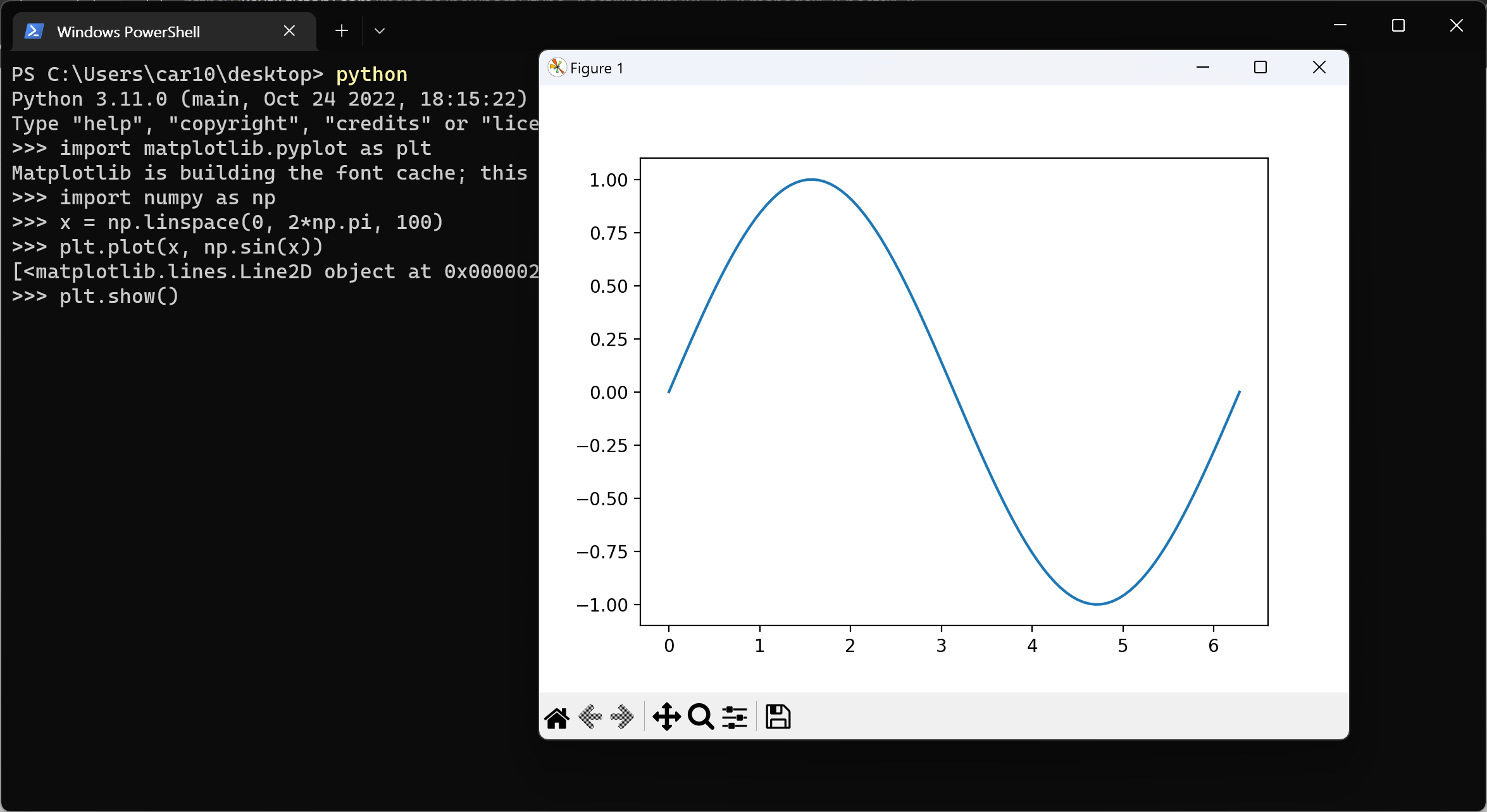
Task: Expand the terminal profiles dropdown chevron
Action: click(x=380, y=30)
